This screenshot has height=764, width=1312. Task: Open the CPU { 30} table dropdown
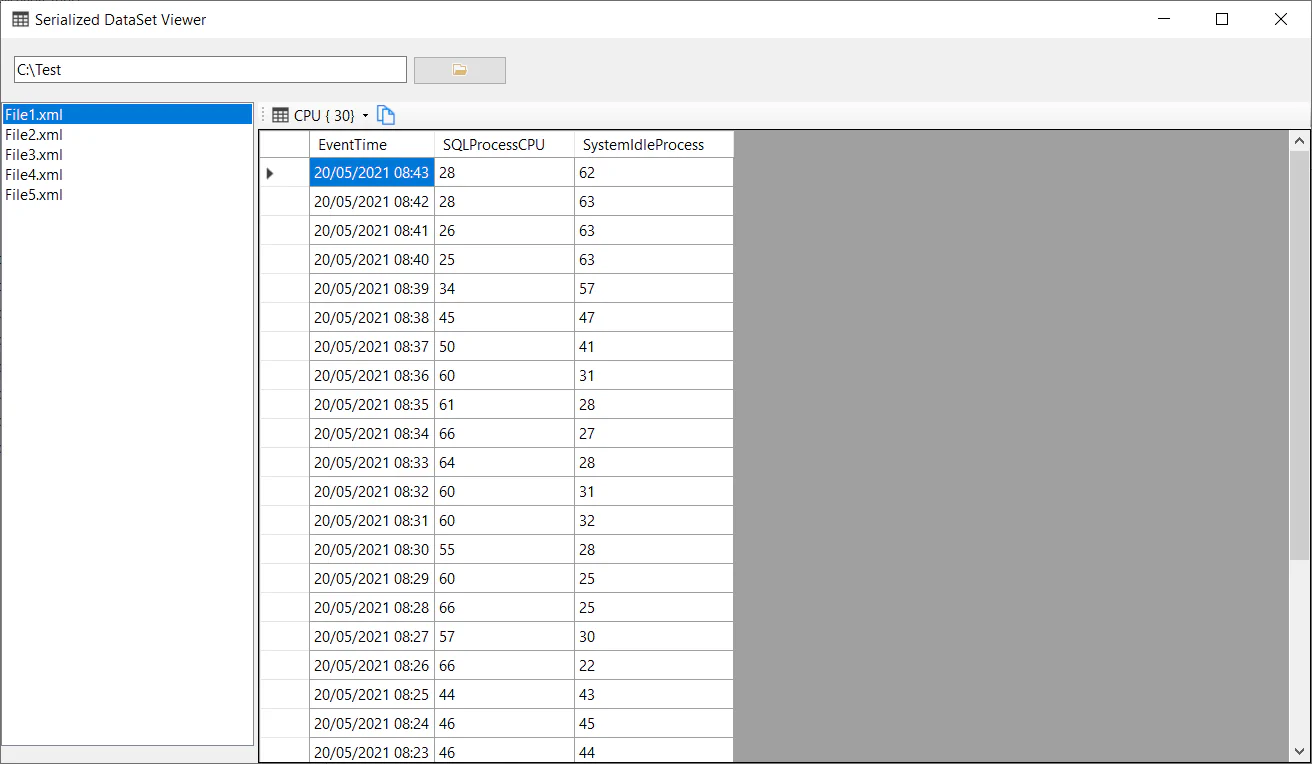click(365, 115)
